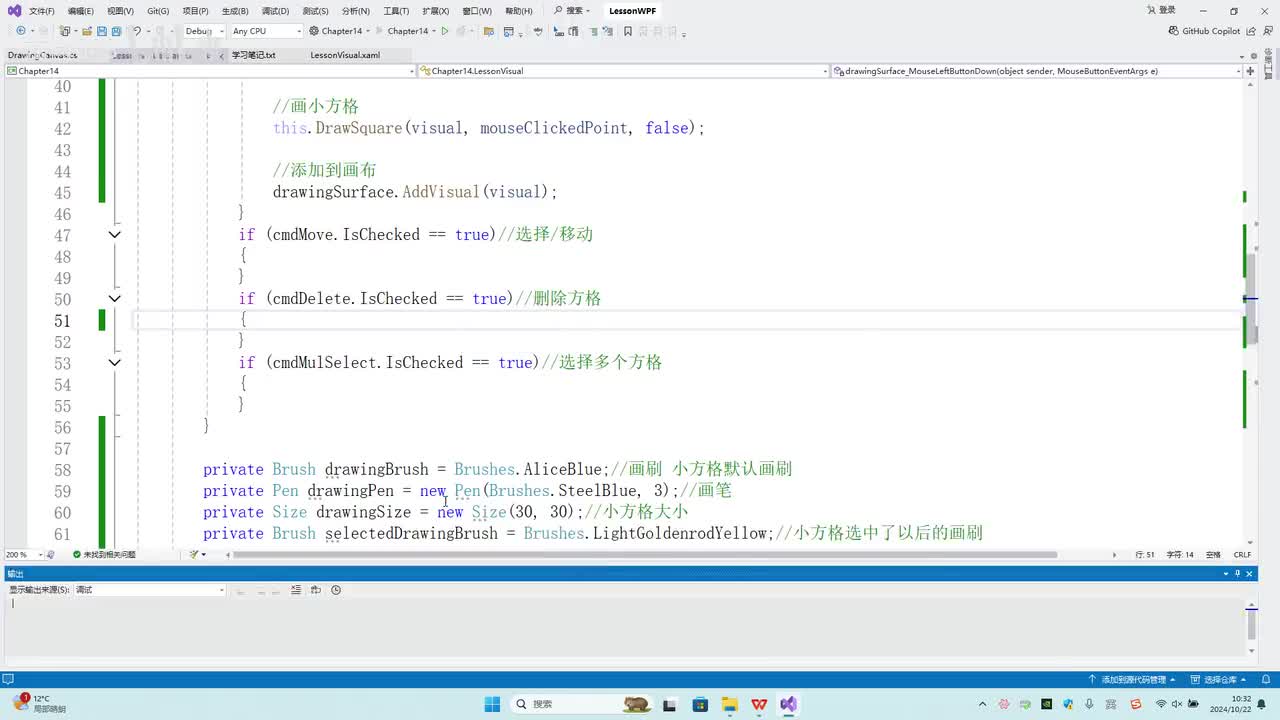This screenshot has width=1280, height=720.
Task: Open the Any CPU platform dropdown
Action: coord(266,31)
